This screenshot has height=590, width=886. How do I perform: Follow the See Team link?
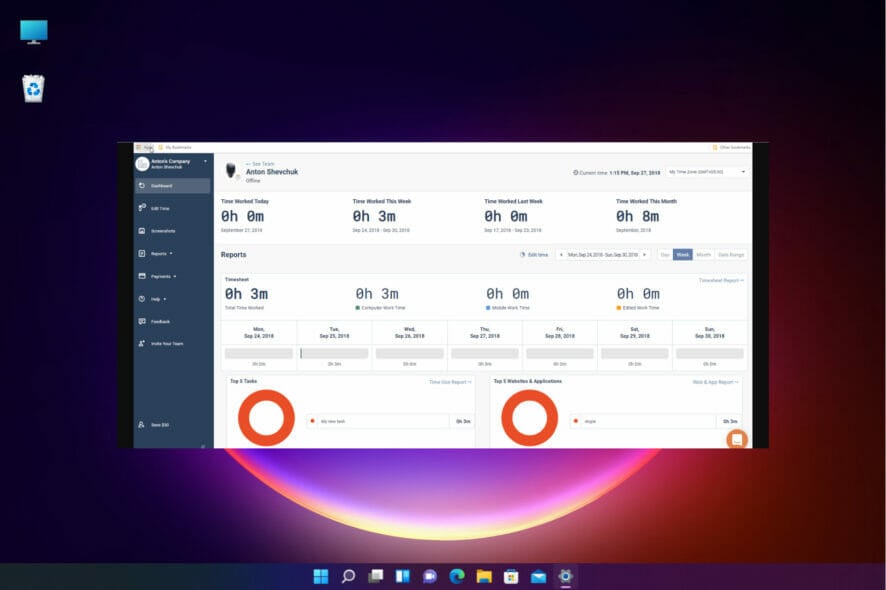click(x=260, y=164)
